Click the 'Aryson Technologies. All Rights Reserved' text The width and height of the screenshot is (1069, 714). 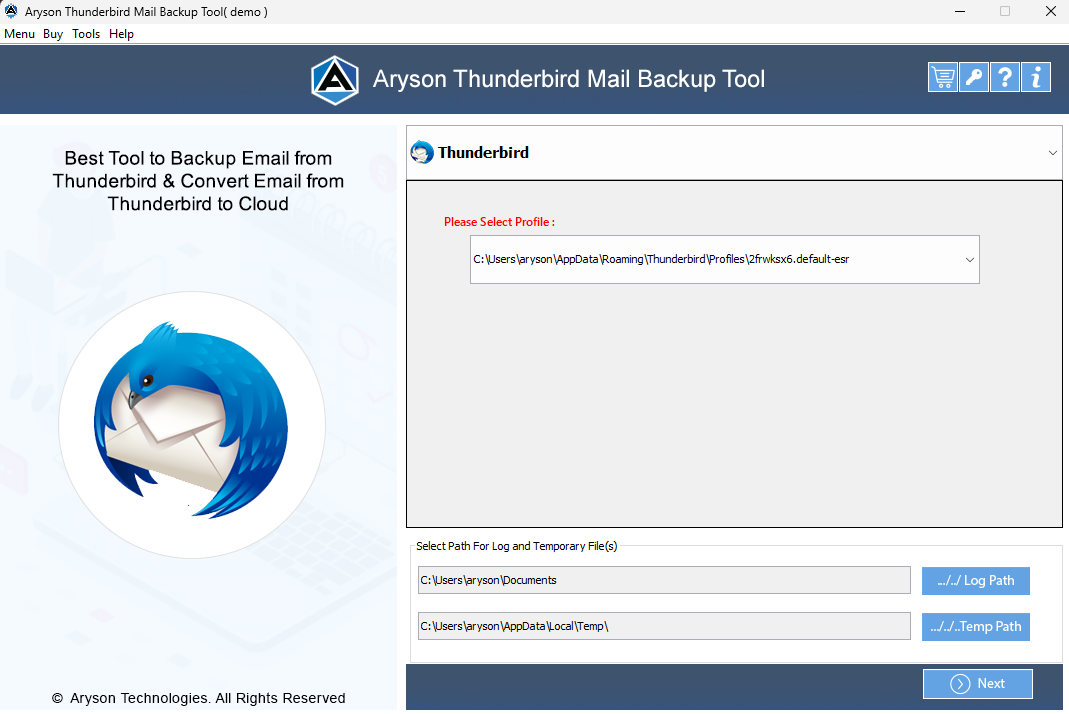[198, 698]
